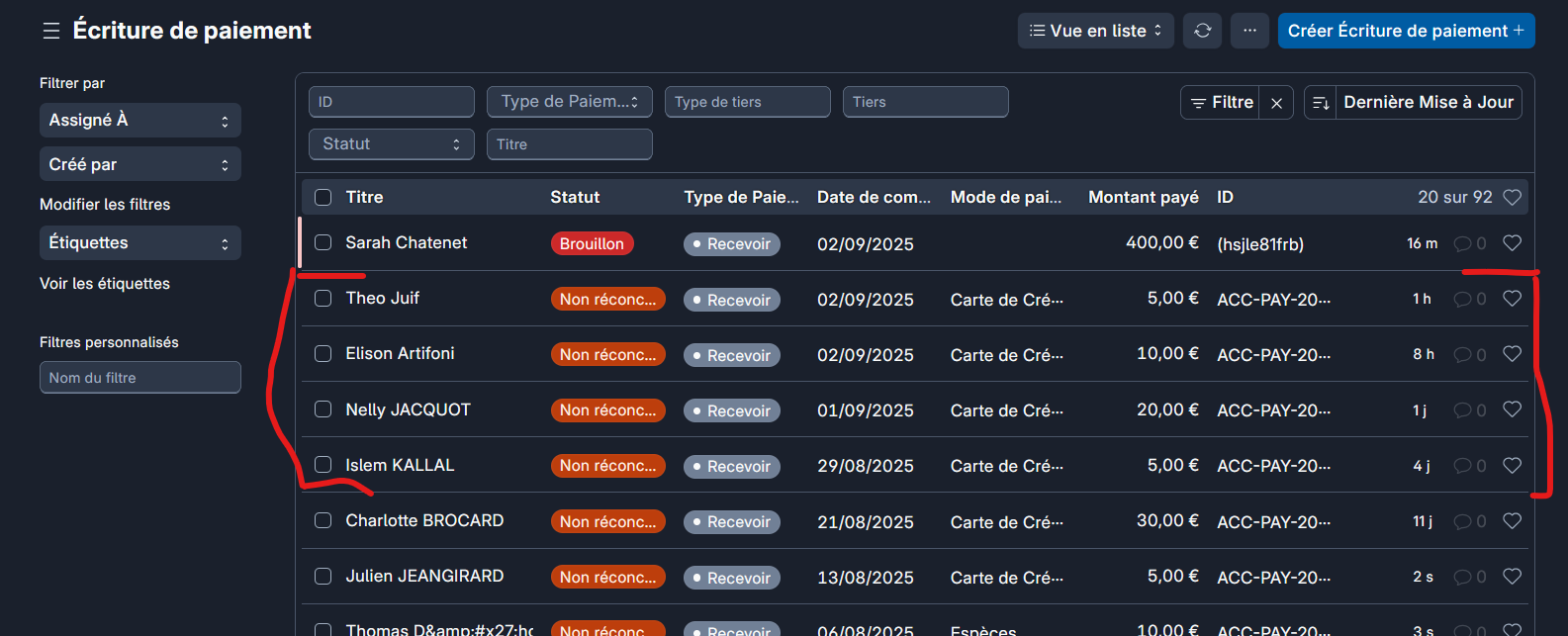Open the Type de Paiement dropdown
This screenshot has width=1568, height=636.
569,102
